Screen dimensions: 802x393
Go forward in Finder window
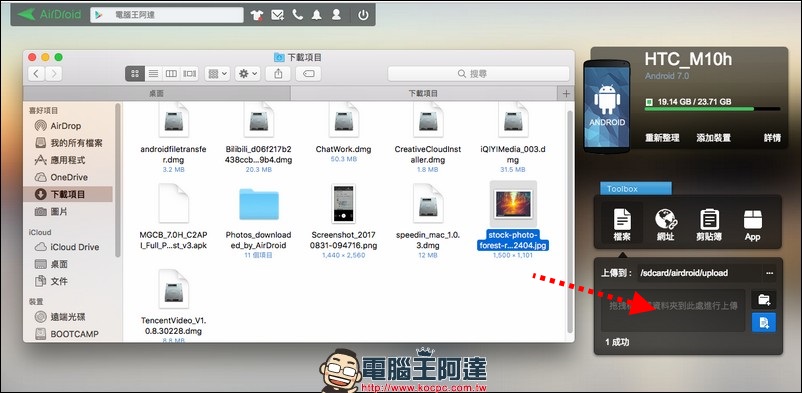[x=54, y=74]
